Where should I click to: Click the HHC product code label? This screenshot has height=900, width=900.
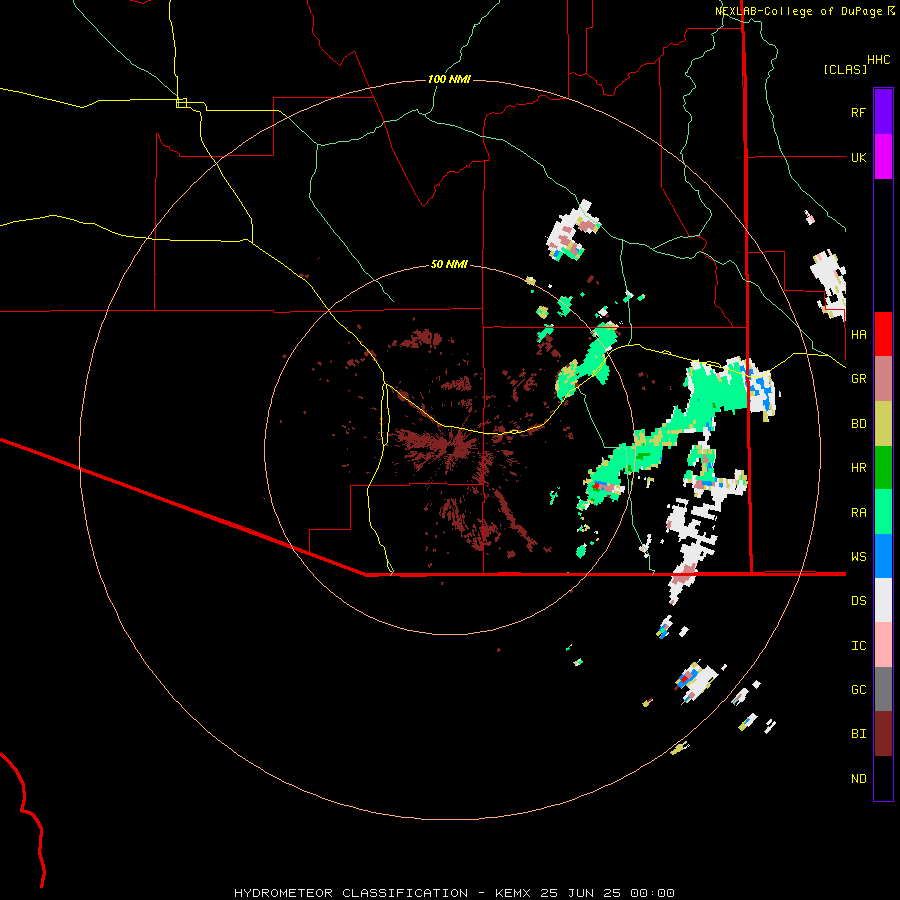coord(878,59)
